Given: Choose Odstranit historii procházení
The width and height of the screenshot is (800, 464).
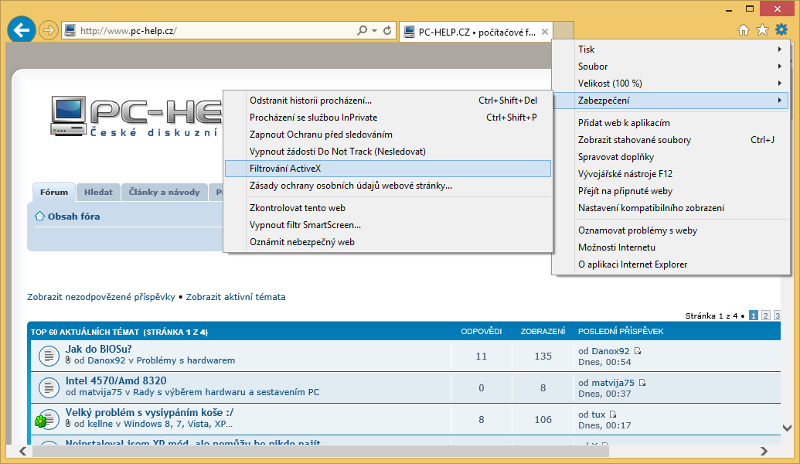Looking at the screenshot, I should (310, 100).
